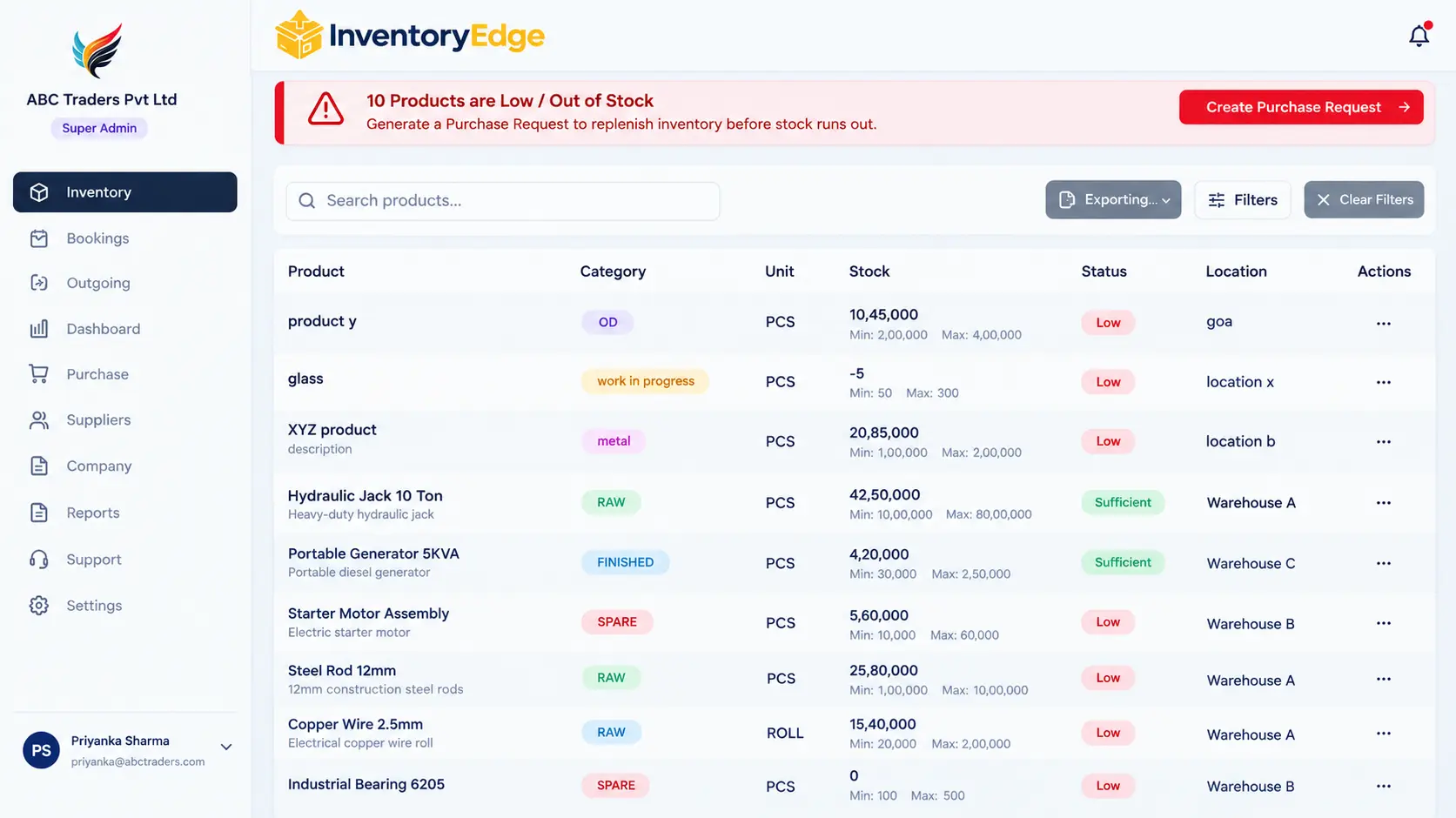Image resolution: width=1456 pixels, height=818 pixels.
Task: Click the 'work in progress' category tag
Action: (x=645, y=381)
